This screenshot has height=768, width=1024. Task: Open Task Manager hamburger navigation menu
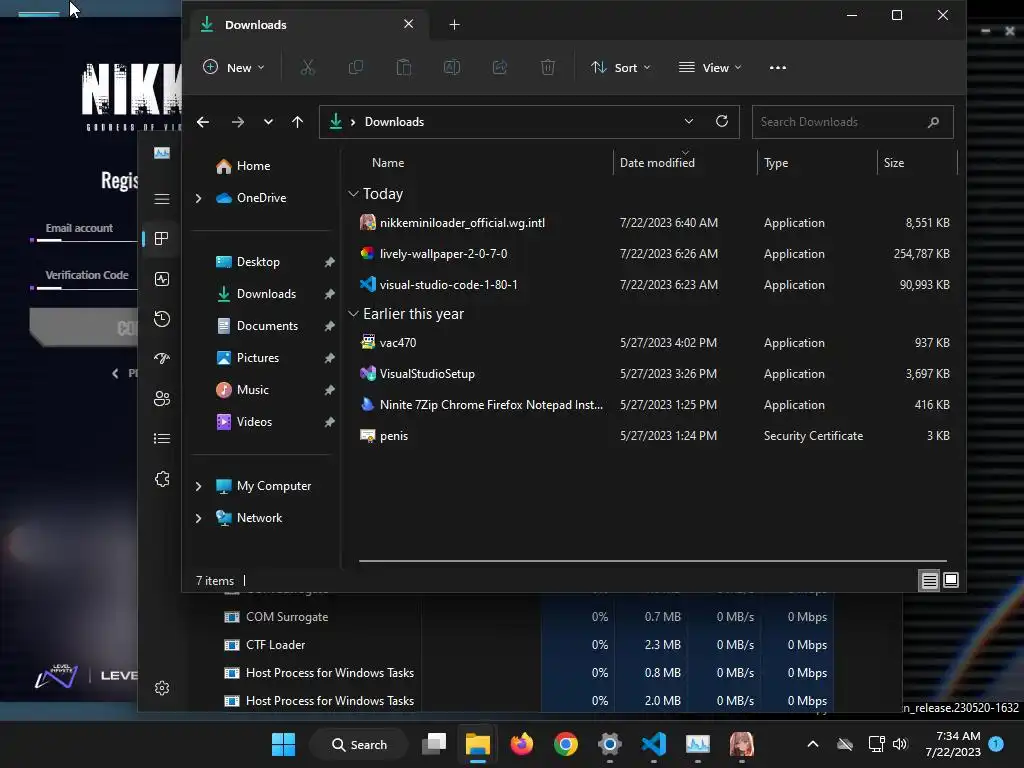click(162, 199)
